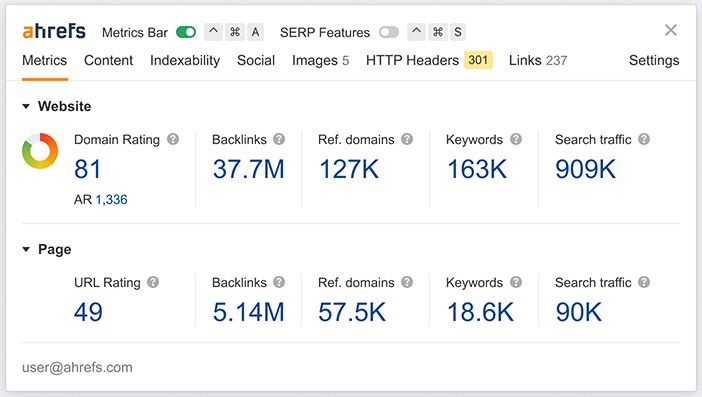This screenshot has height=397, width=702.
Task: Click the ahrefs logo
Action: coord(54,32)
